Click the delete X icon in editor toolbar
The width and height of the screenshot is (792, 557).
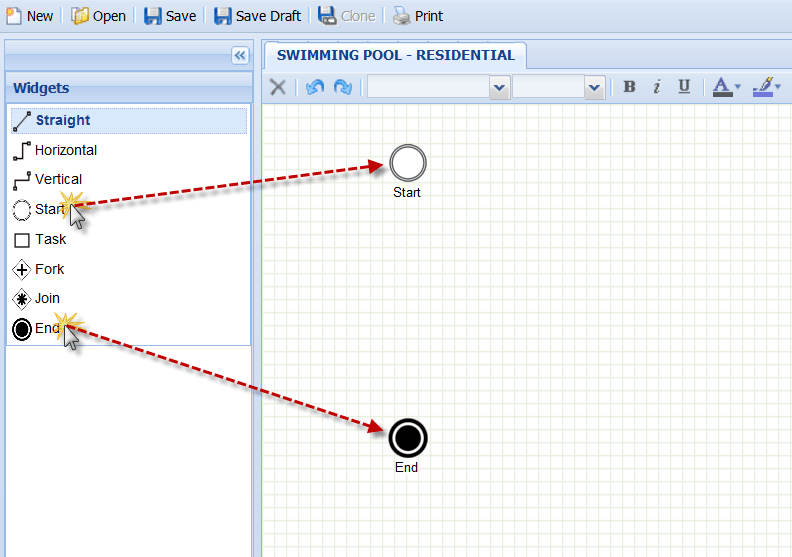click(x=278, y=87)
